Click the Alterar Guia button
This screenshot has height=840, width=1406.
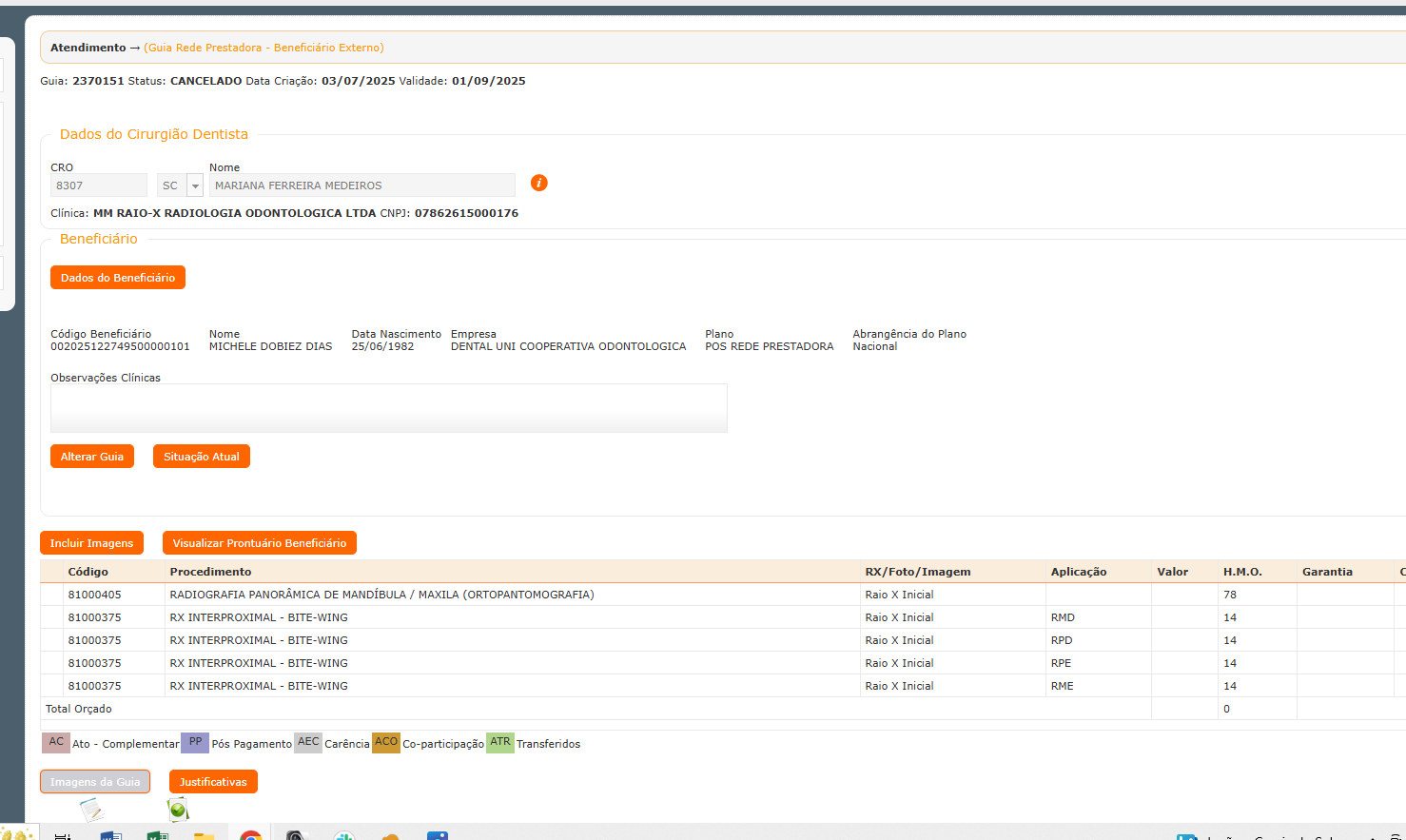click(92, 457)
